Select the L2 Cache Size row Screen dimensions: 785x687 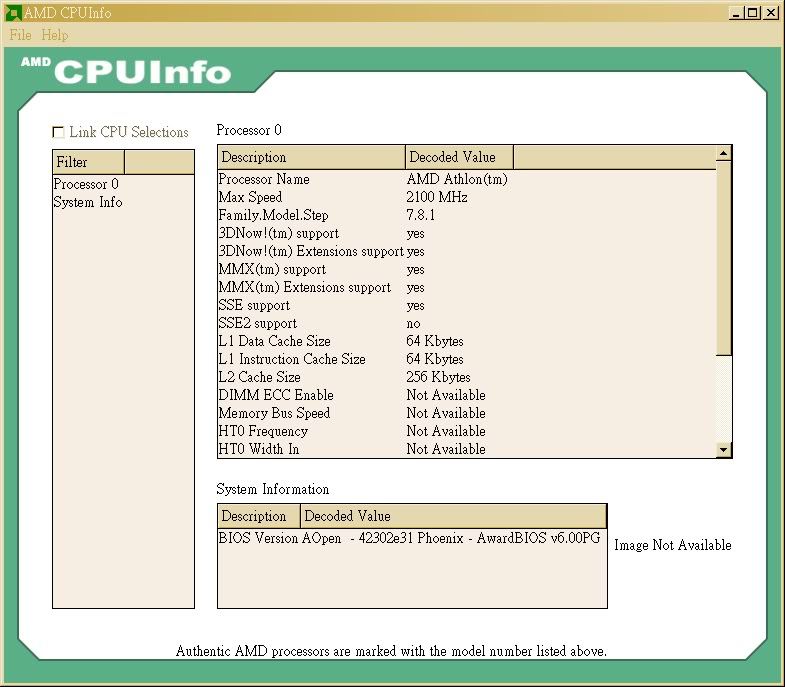click(x=467, y=378)
